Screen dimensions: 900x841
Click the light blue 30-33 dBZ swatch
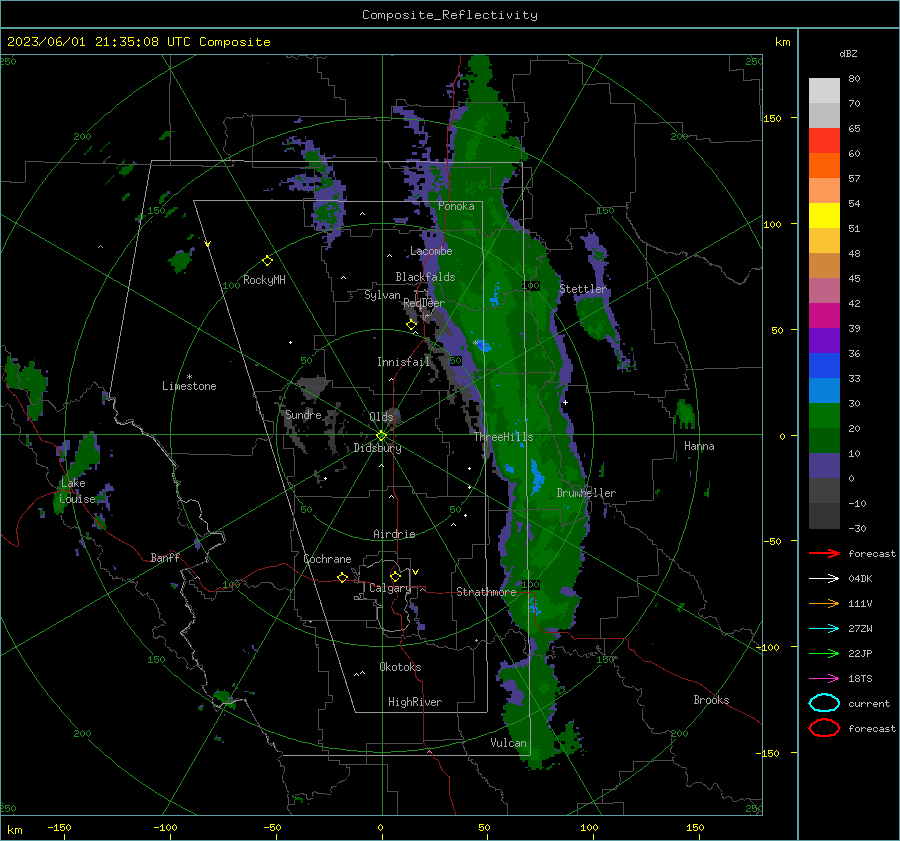pos(824,391)
